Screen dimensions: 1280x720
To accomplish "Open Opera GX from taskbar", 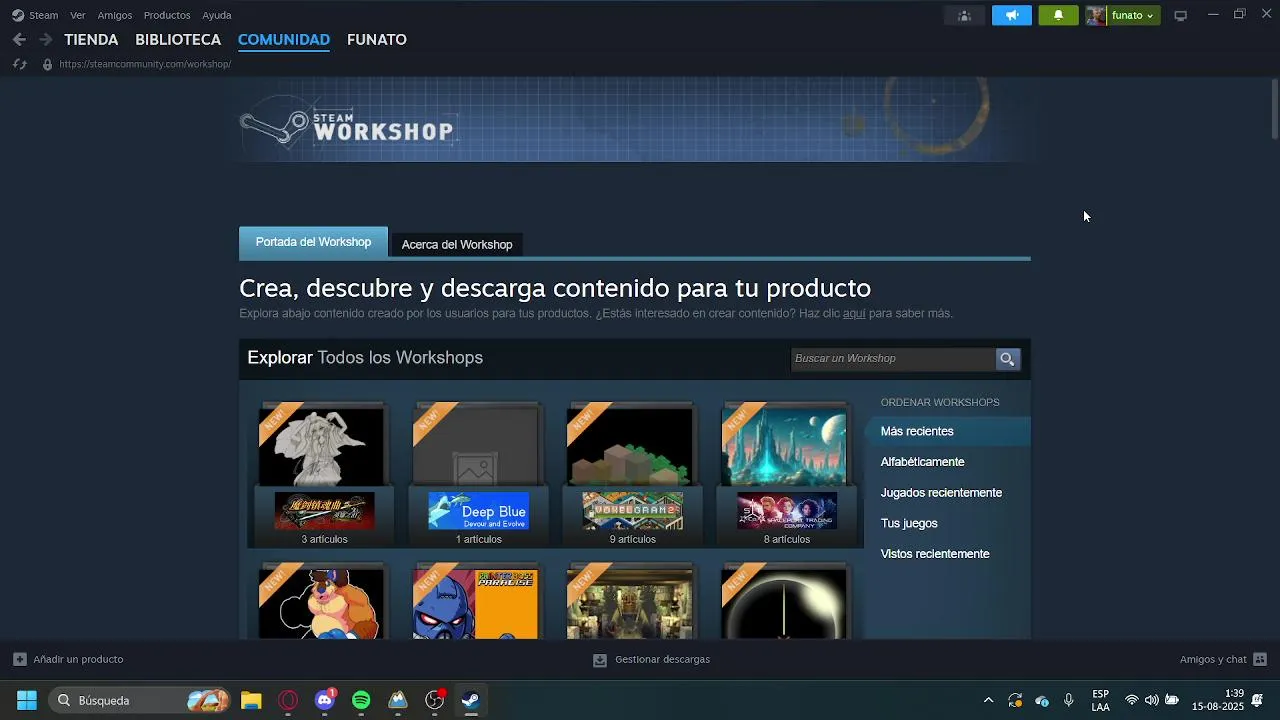I will [x=288, y=700].
